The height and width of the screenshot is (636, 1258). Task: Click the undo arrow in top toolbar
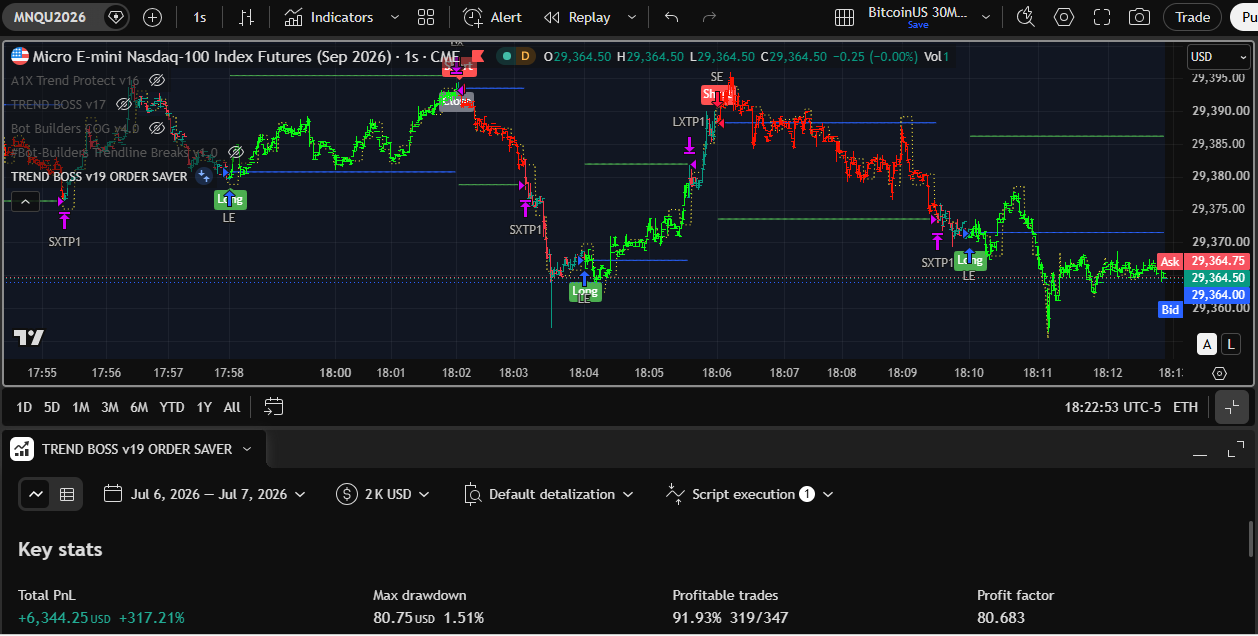[671, 17]
